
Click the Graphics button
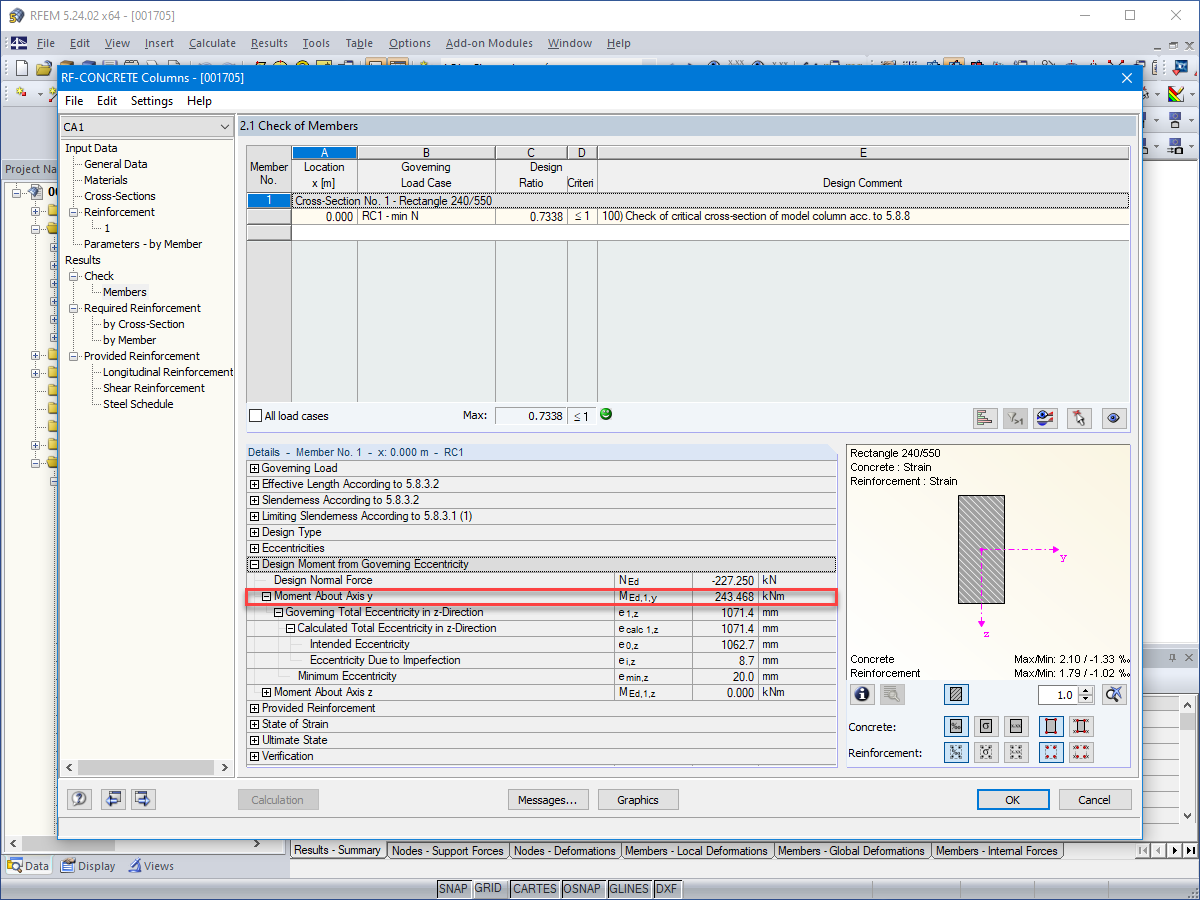coord(638,799)
